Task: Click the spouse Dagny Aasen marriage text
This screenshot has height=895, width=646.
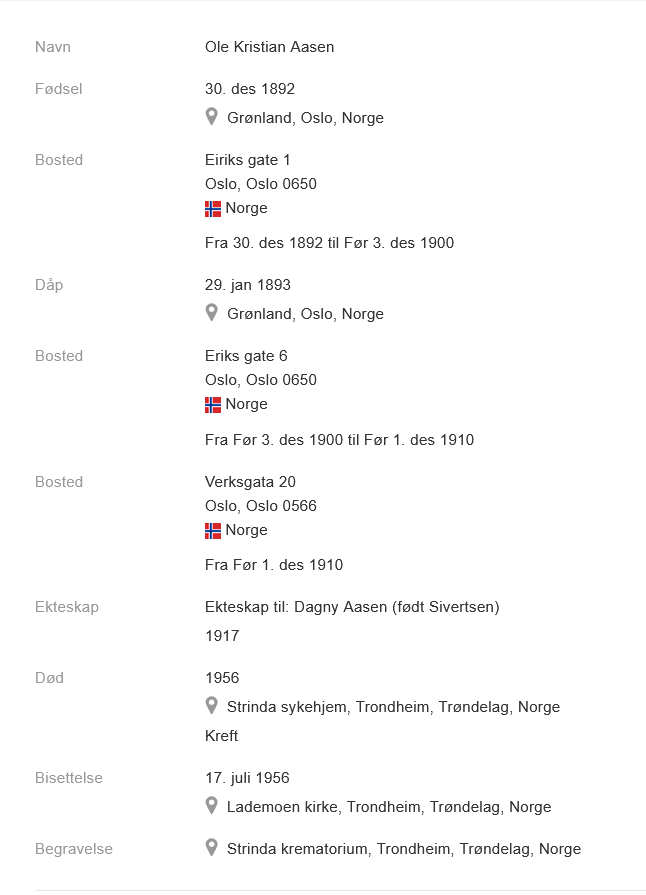Action: click(351, 607)
